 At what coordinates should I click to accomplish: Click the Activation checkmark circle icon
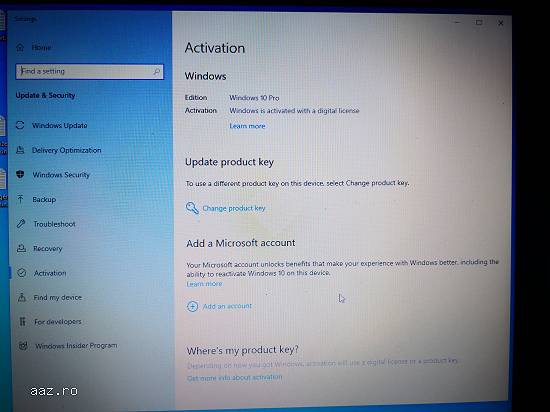(22, 272)
